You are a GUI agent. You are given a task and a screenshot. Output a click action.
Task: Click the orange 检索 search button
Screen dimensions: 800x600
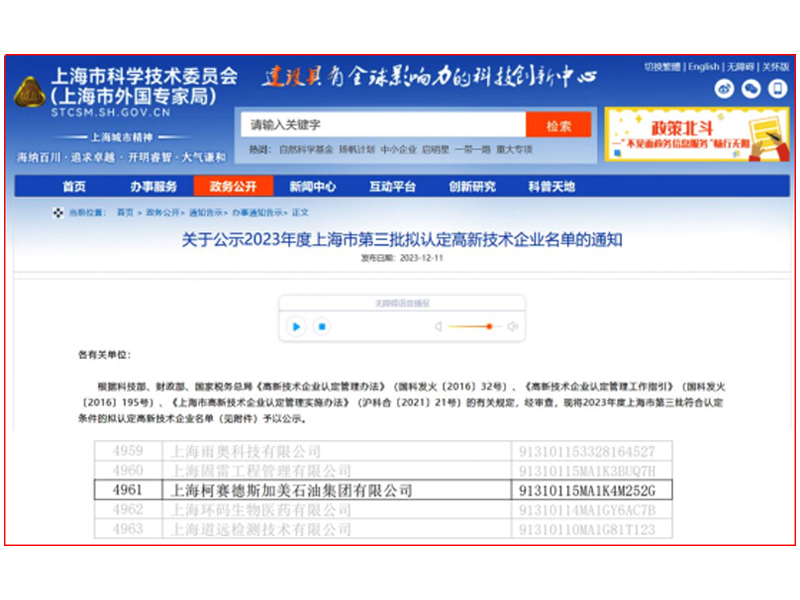(558, 126)
